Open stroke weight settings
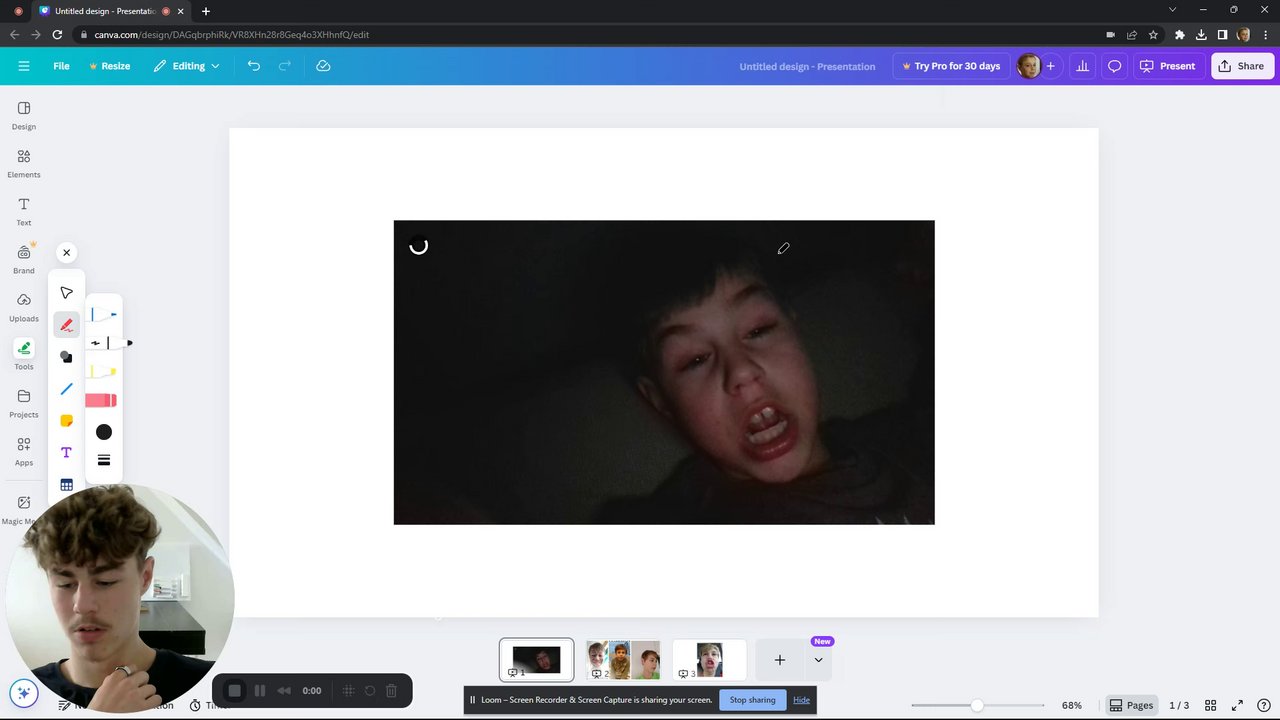 [x=104, y=460]
